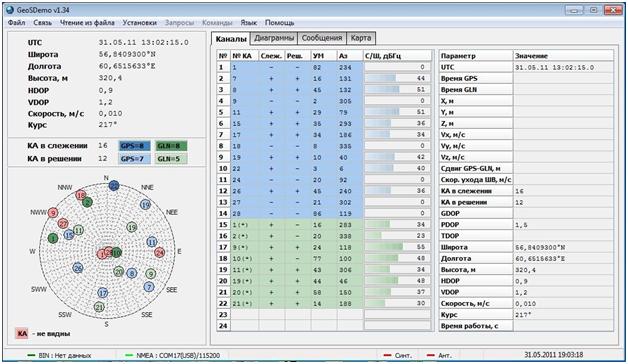The height and width of the screenshot is (364, 628).
Task: Click blue satellite 15 marker on sky plot
Action: [x=69, y=235]
